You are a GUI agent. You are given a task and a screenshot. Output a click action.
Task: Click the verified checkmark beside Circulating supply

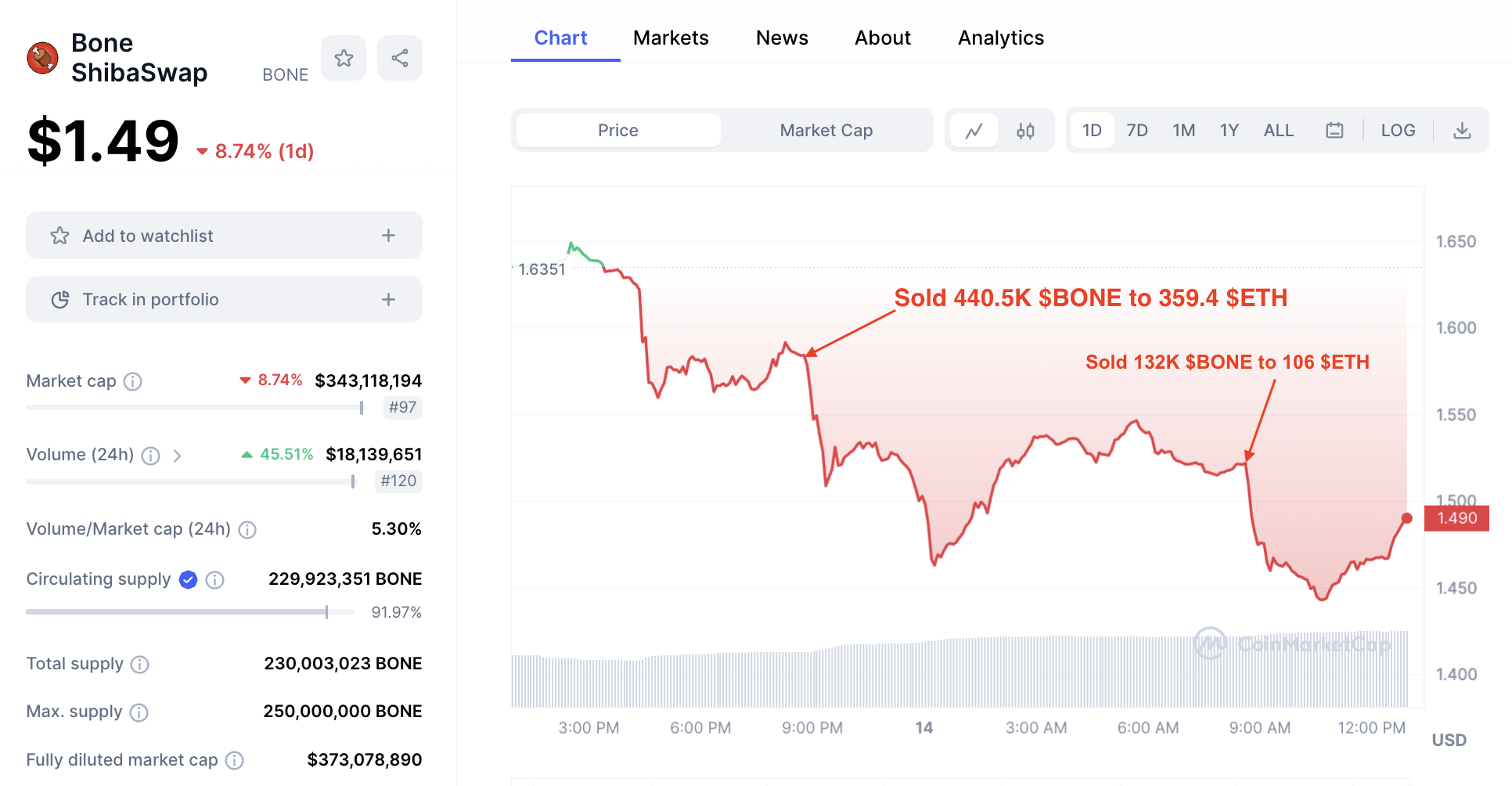(x=188, y=579)
